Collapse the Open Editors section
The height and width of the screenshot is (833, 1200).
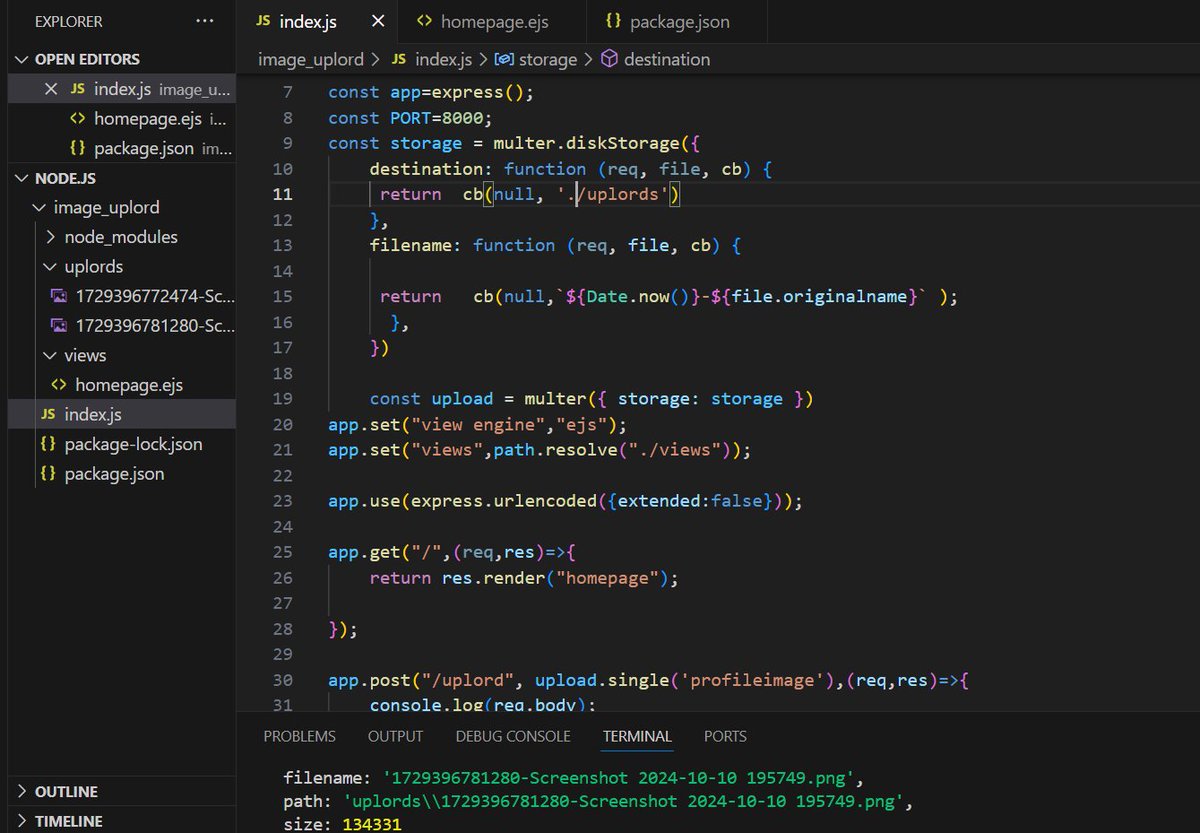pyautogui.click(x=22, y=59)
